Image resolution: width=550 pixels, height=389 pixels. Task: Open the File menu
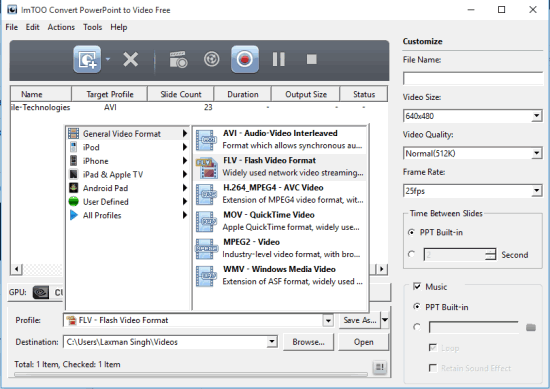[x=12, y=27]
